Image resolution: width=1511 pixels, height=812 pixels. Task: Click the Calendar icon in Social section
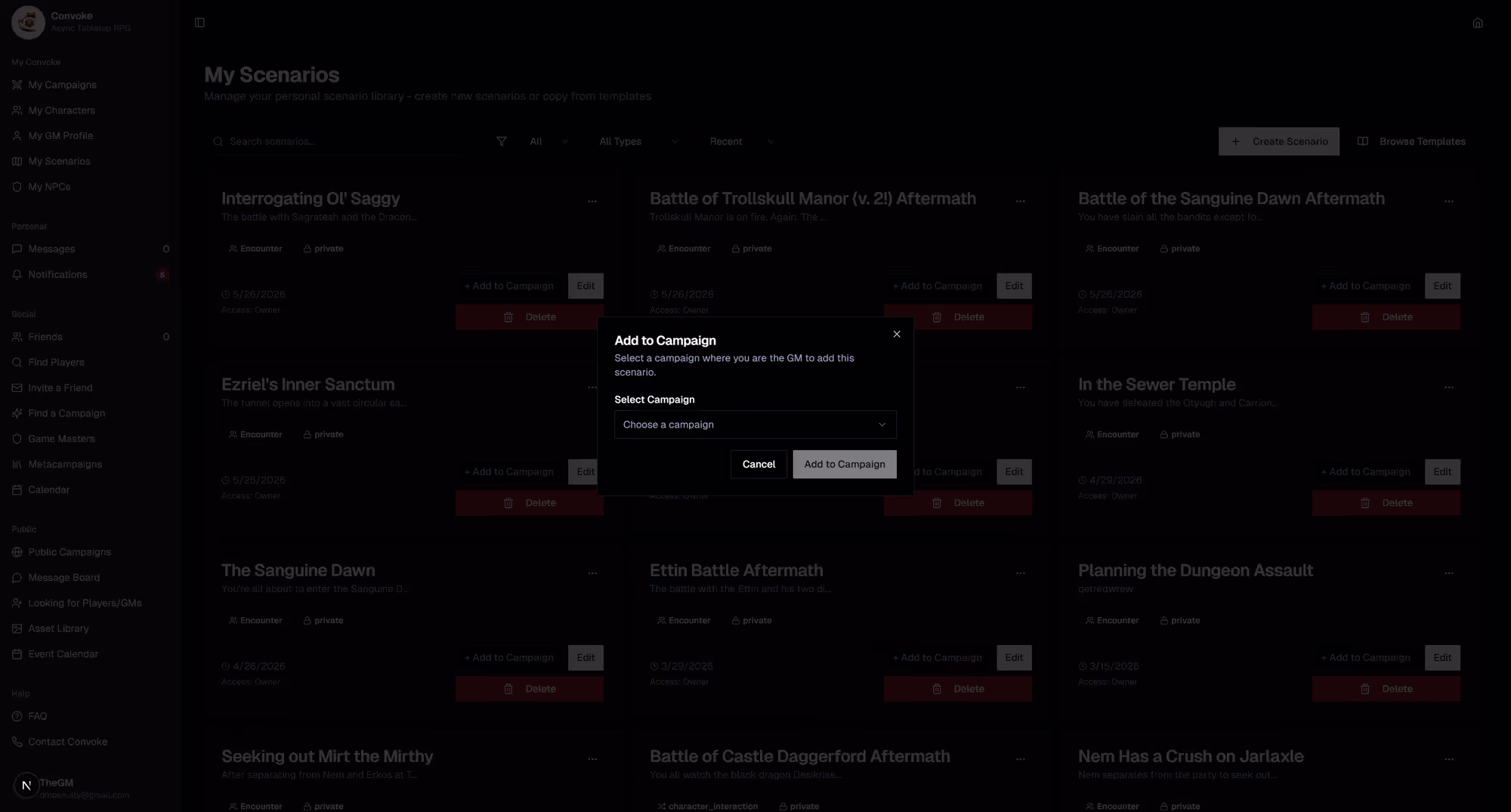[17, 489]
